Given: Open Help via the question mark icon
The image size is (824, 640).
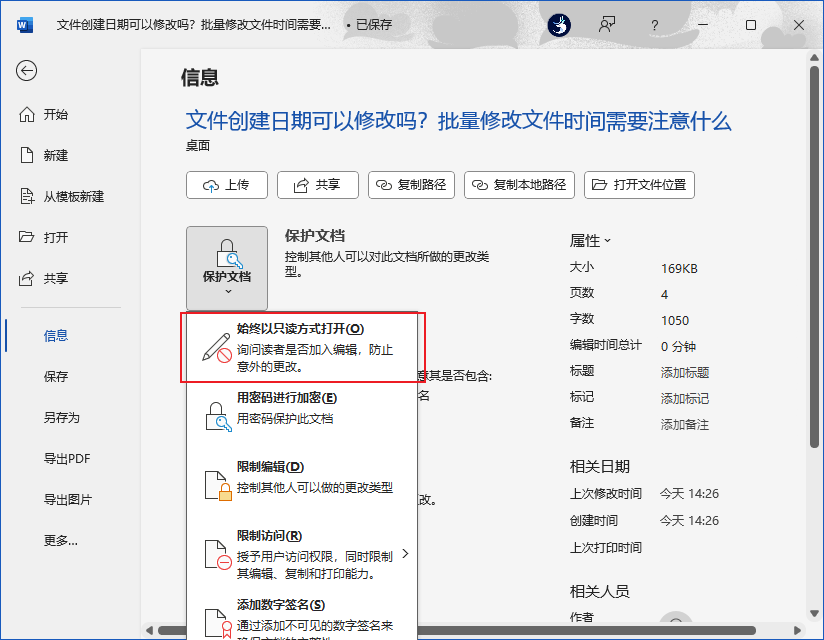Looking at the screenshot, I should tap(654, 25).
